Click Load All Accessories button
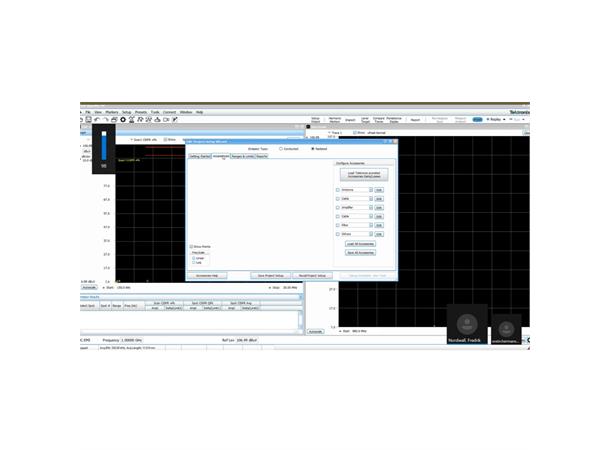This screenshot has width=610, height=450. [x=358, y=243]
